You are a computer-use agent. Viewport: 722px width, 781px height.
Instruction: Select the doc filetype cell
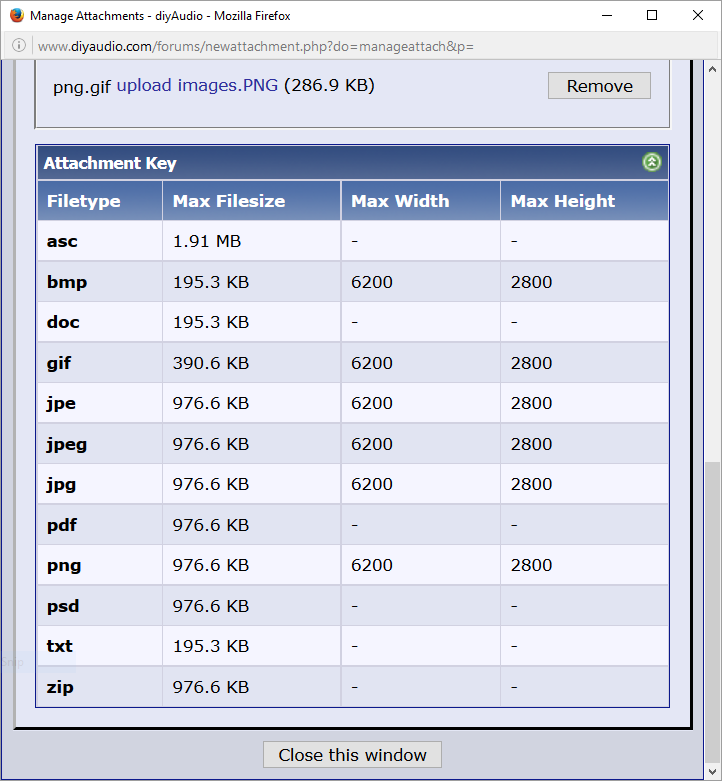click(x=100, y=322)
